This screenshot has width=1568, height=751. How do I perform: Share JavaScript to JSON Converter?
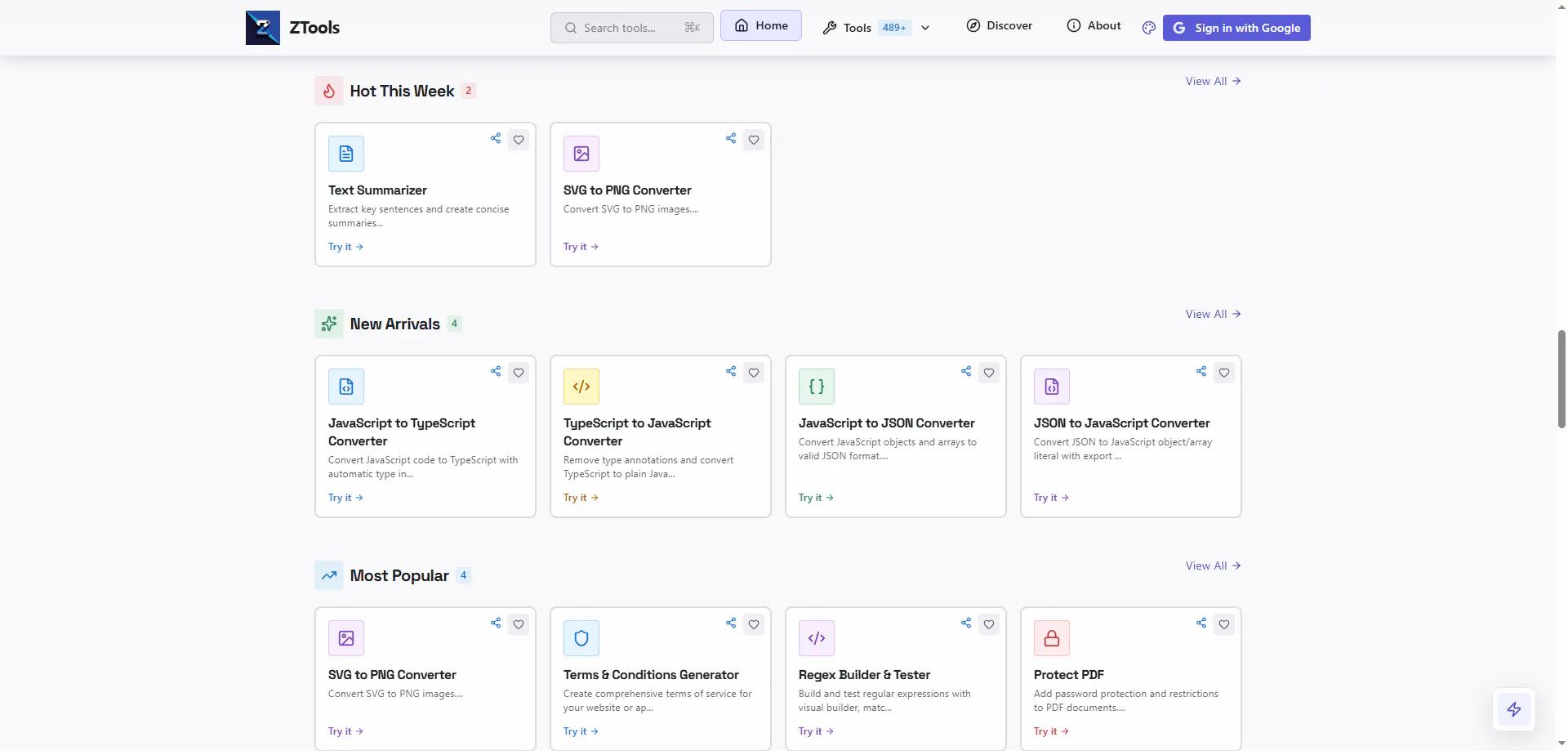(x=966, y=372)
